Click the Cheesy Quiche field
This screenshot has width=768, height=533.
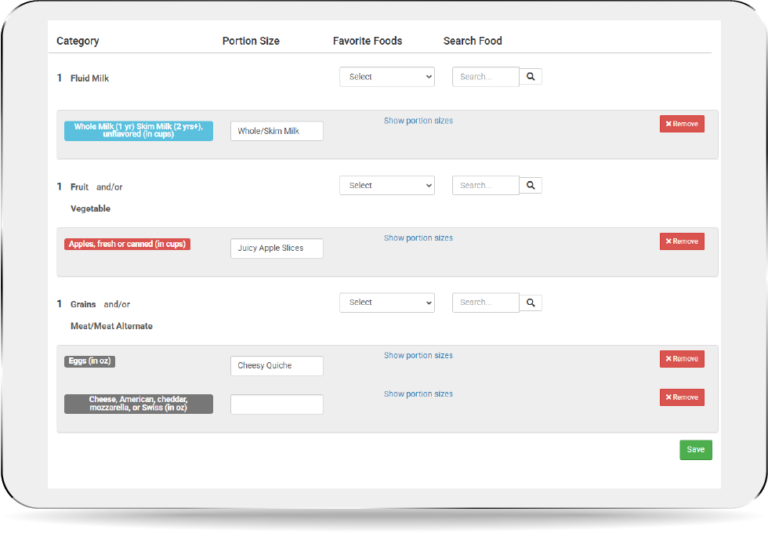point(277,365)
